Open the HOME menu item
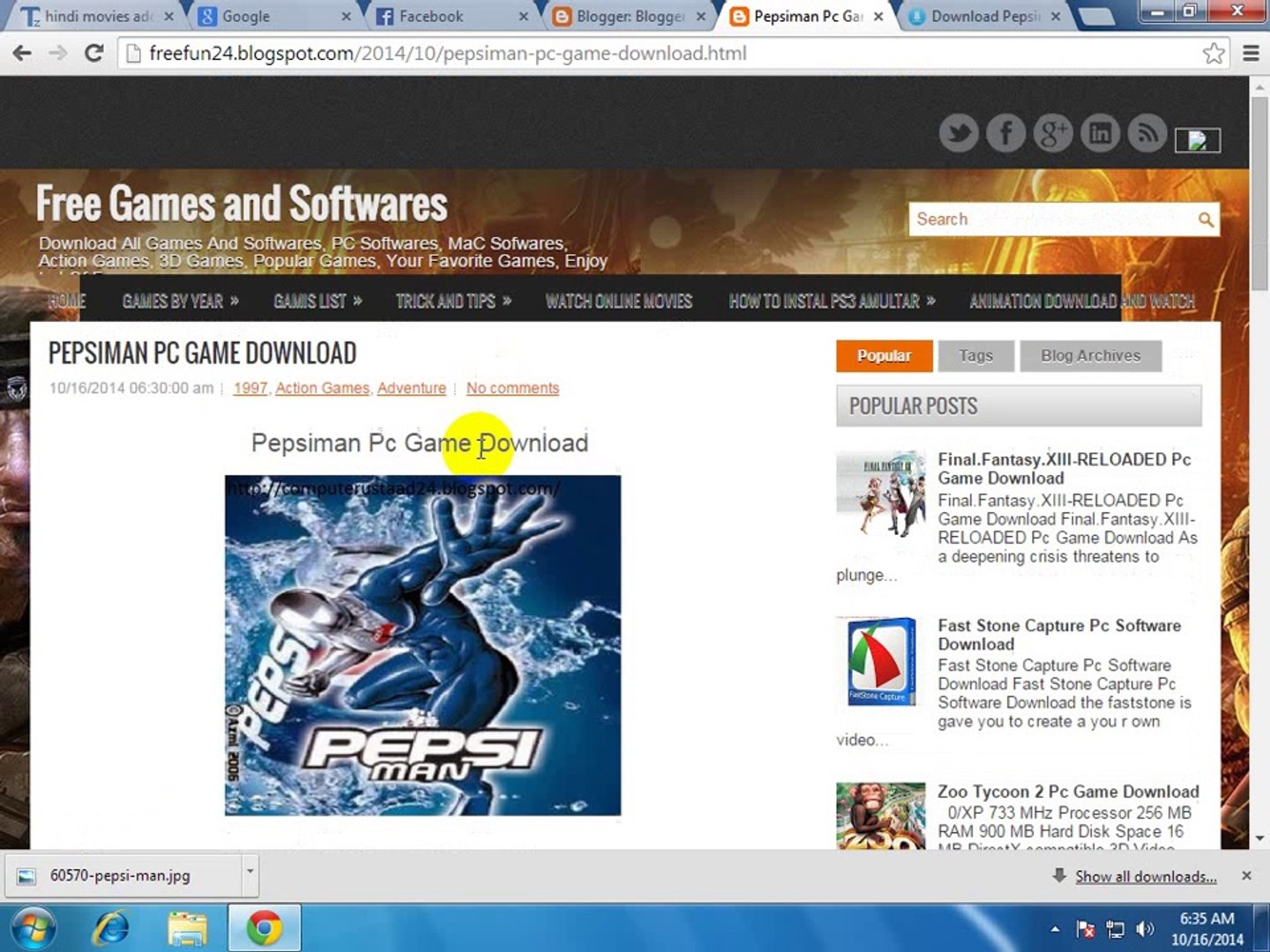This screenshot has height=952, width=1270. click(68, 301)
